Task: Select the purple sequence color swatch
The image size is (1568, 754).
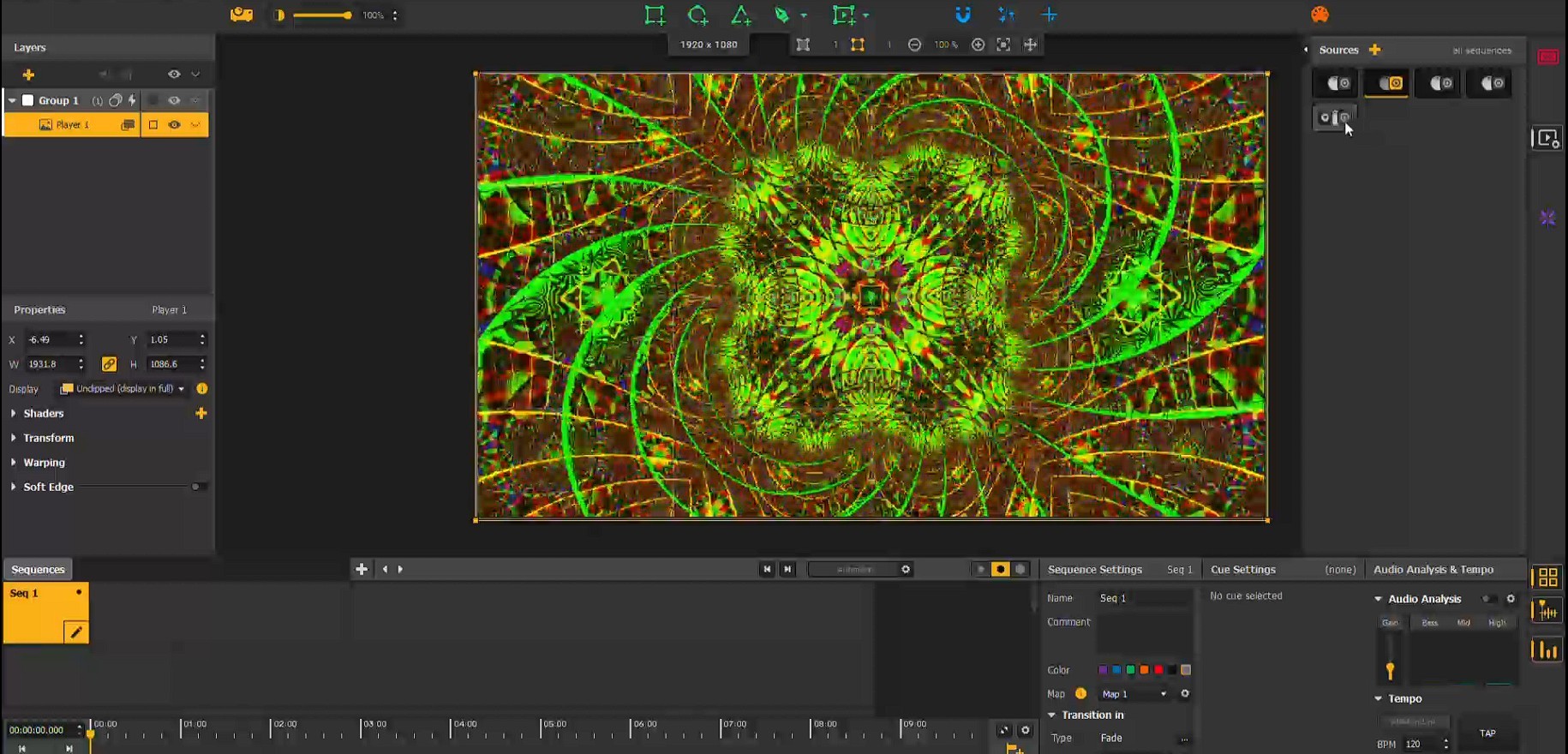Action: [1103, 670]
